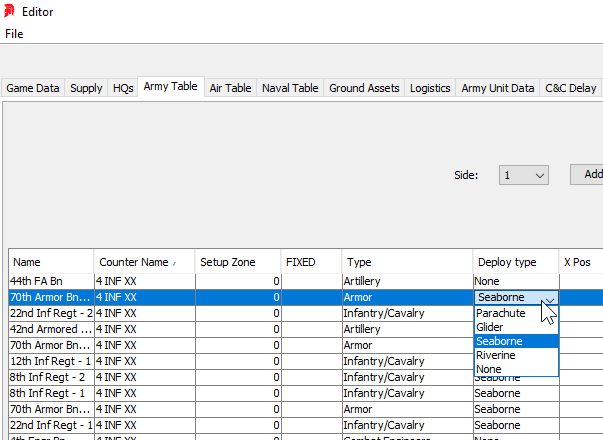Click counter name of 12th Inf Regt - 1
603x440 pixels.
(x=145, y=361)
